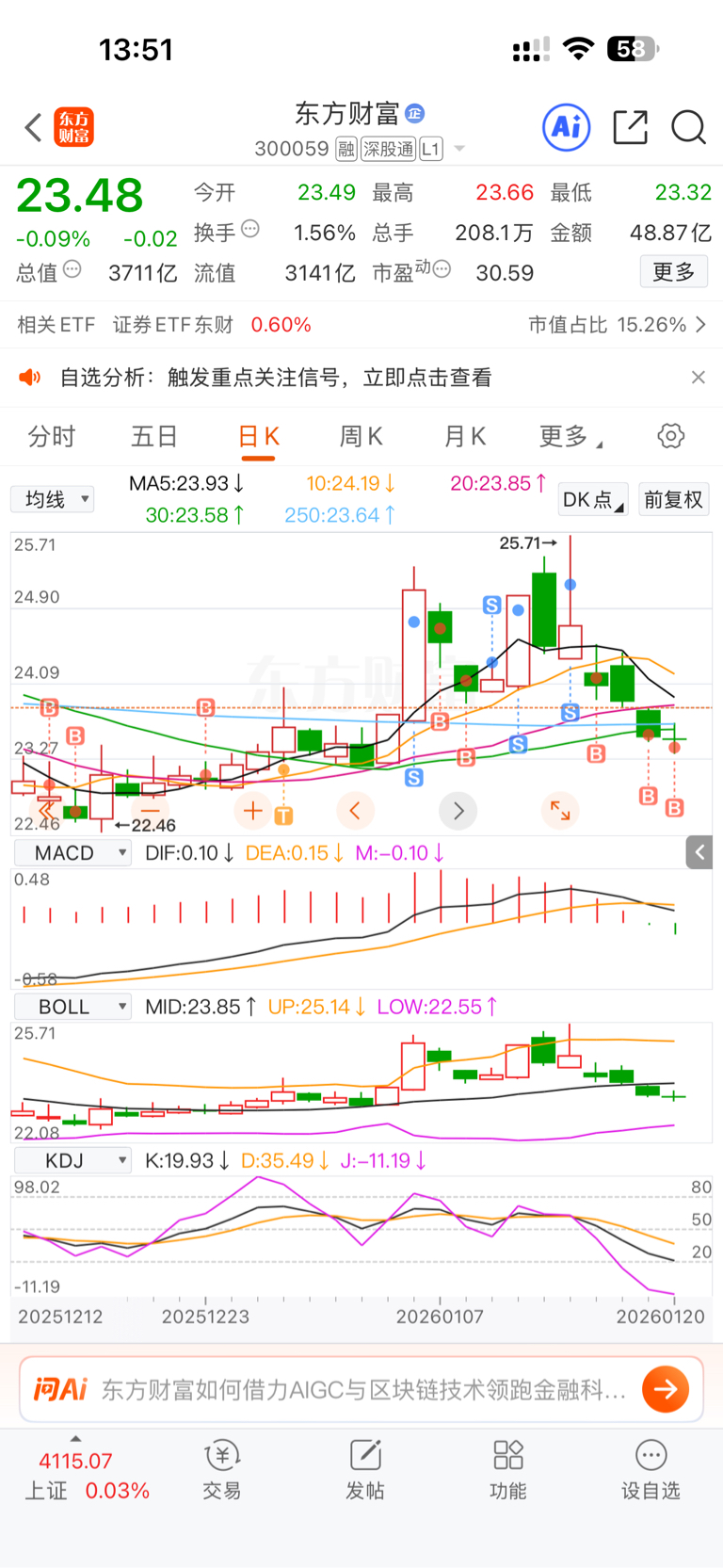Screen dimensions: 723x1568
Task: Expand chart to fullscreen icon
Action: click(x=560, y=810)
